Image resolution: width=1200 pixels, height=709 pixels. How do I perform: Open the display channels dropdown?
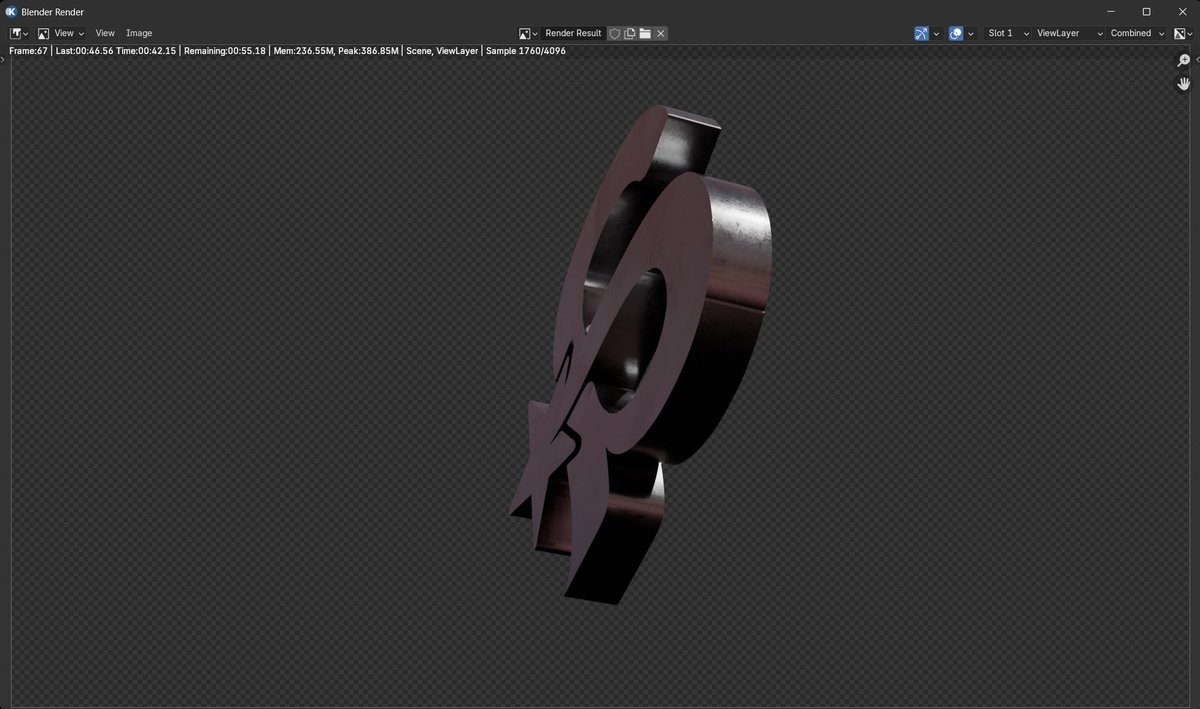coord(1183,33)
